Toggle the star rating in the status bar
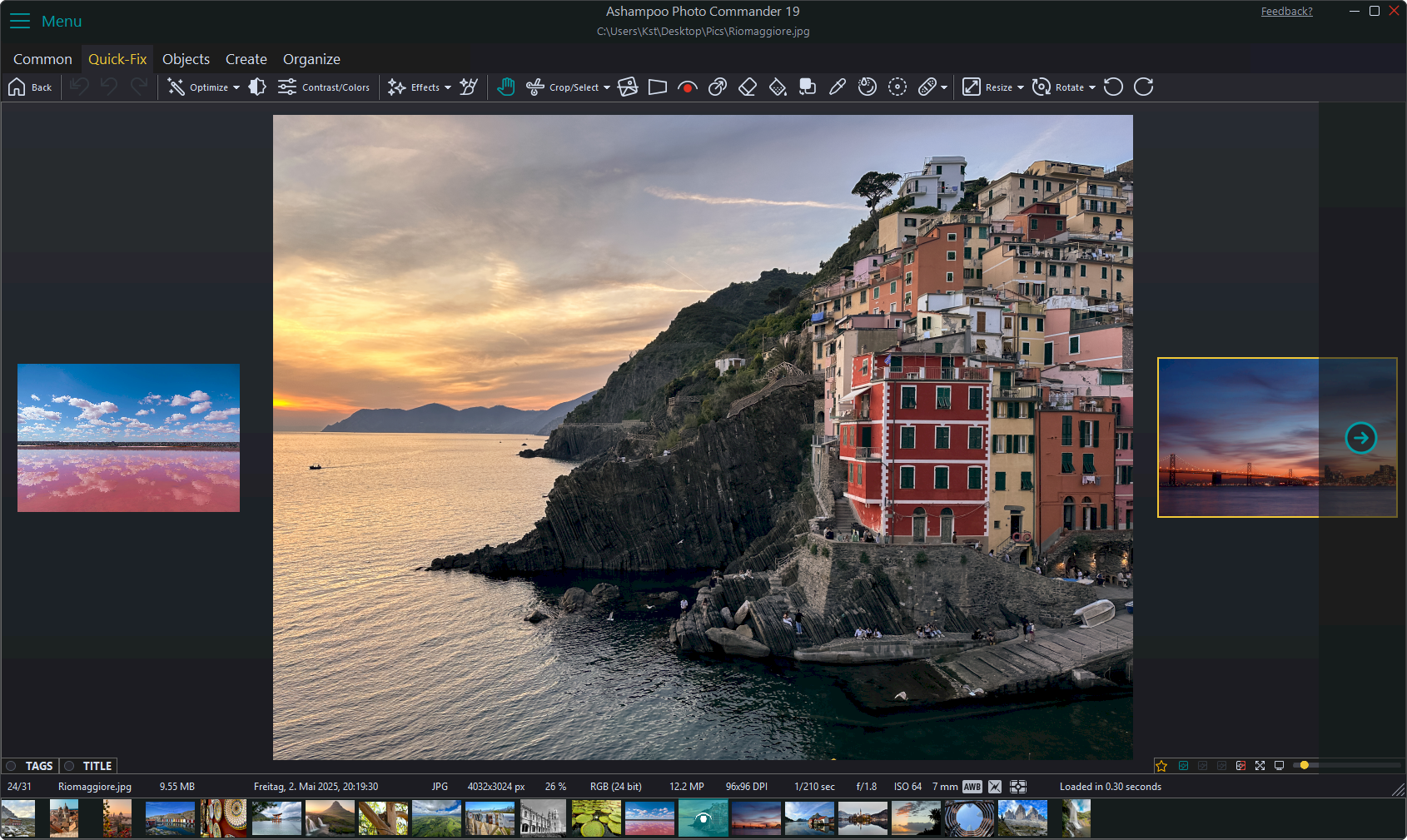 [x=1161, y=765]
